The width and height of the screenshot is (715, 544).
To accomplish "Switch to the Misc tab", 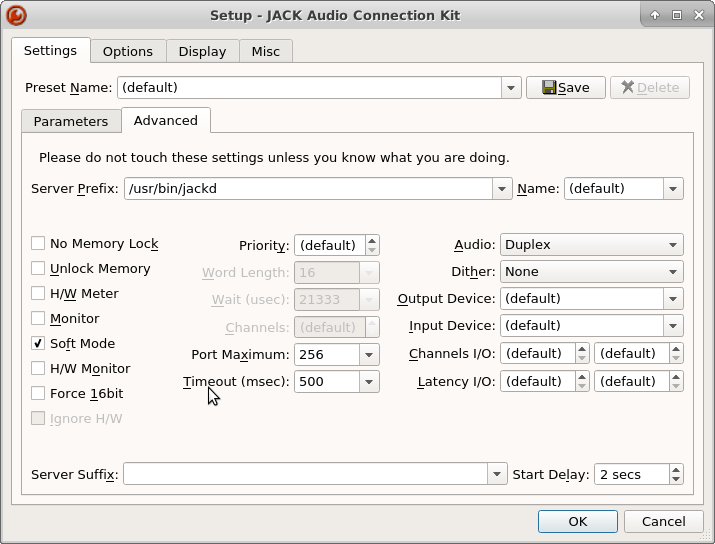I will coord(265,51).
